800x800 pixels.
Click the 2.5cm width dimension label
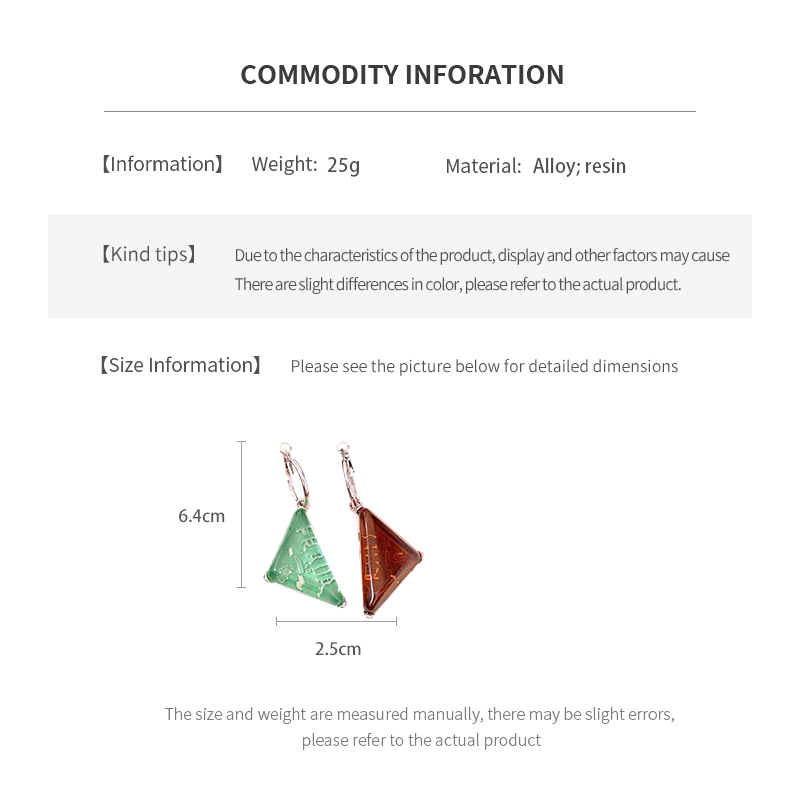coord(338,649)
